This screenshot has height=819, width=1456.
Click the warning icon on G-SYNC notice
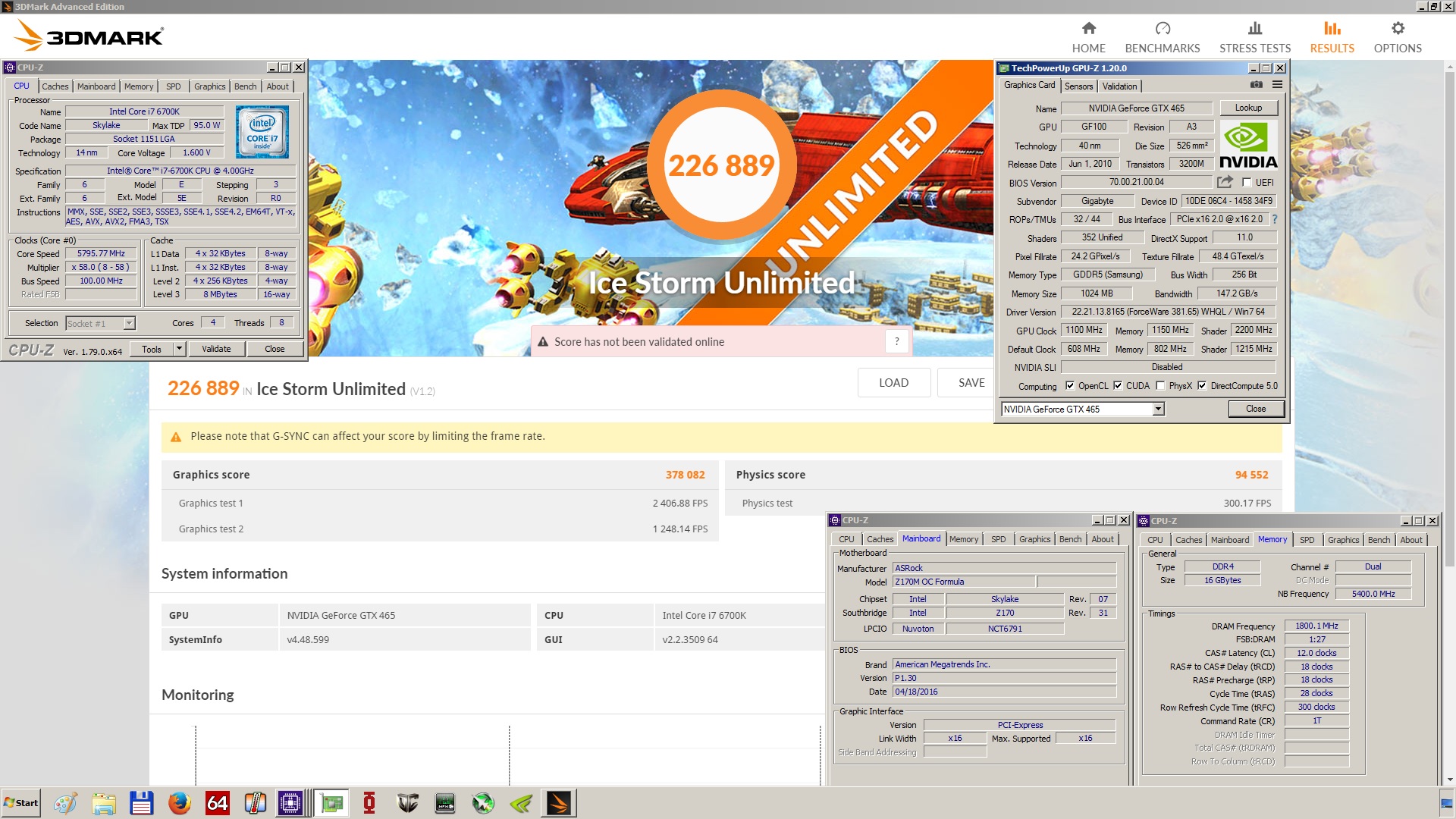(176, 437)
